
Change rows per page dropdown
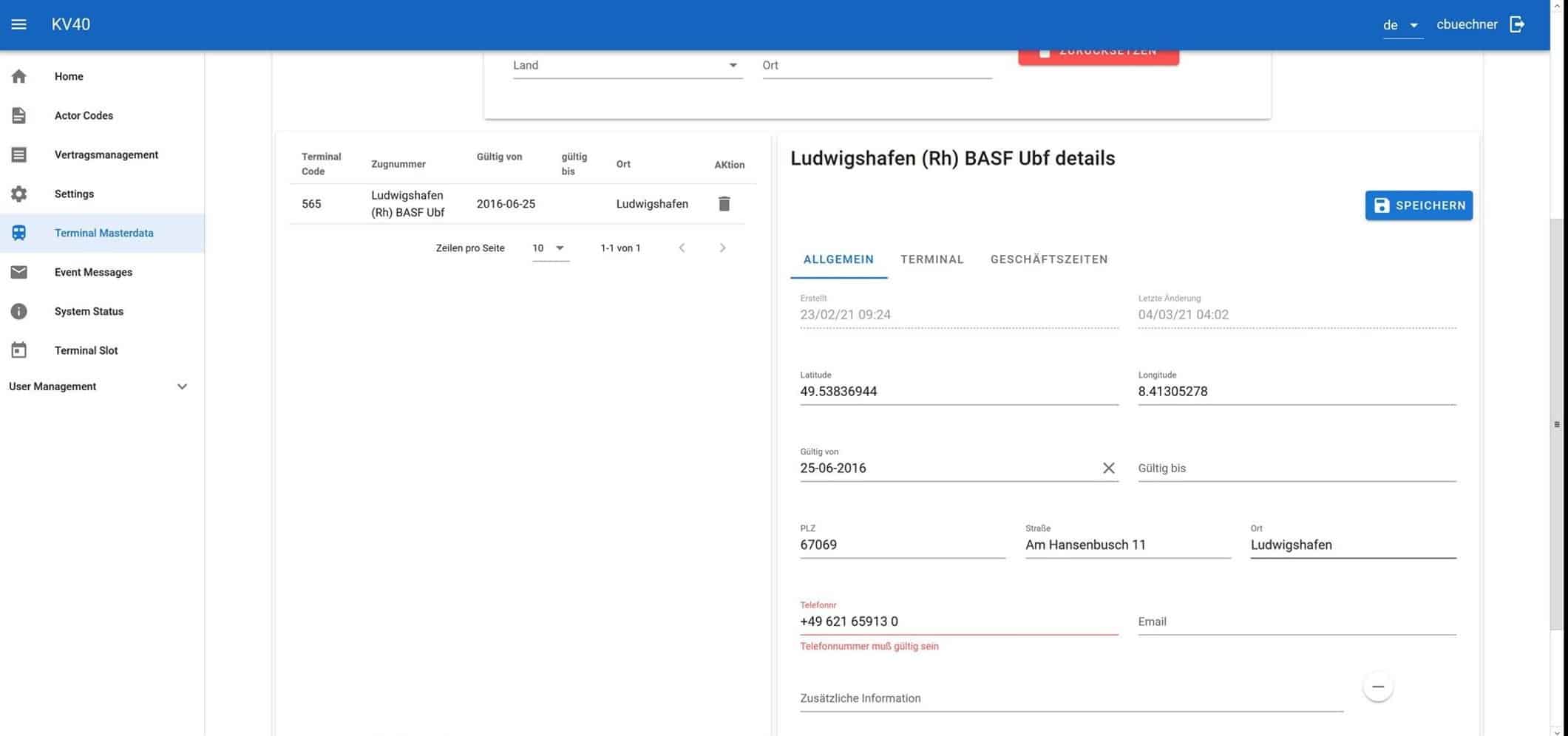[x=549, y=248]
